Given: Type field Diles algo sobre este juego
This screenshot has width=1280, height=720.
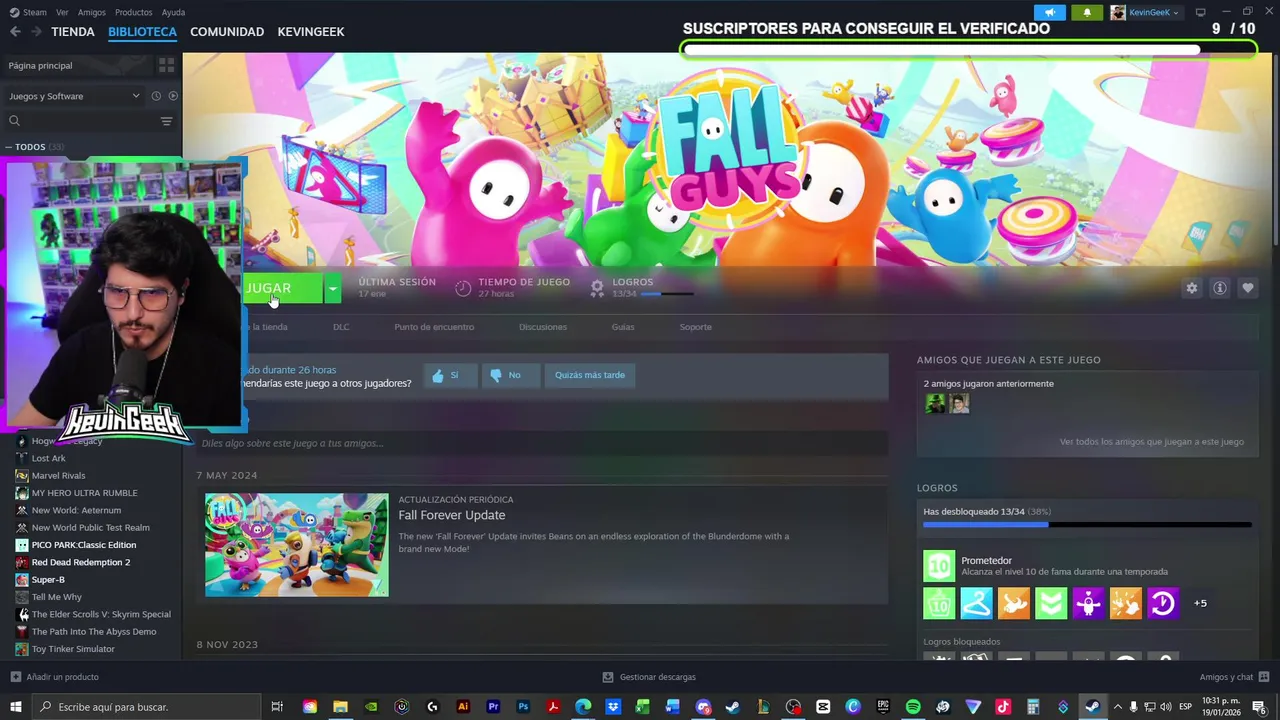Looking at the screenshot, I should [x=540, y=443].
